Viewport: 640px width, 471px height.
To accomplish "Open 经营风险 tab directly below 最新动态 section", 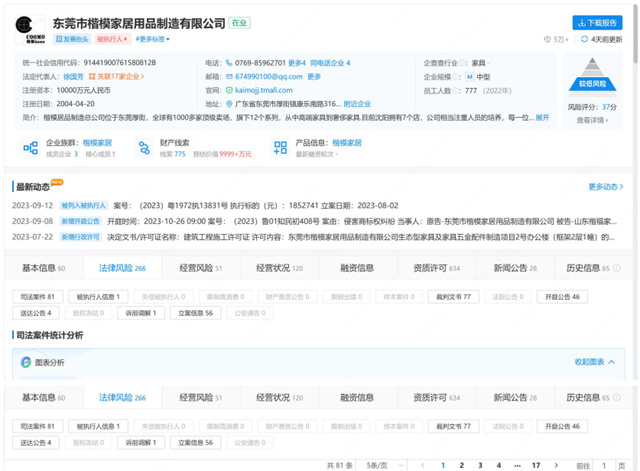I will [201, 268].
